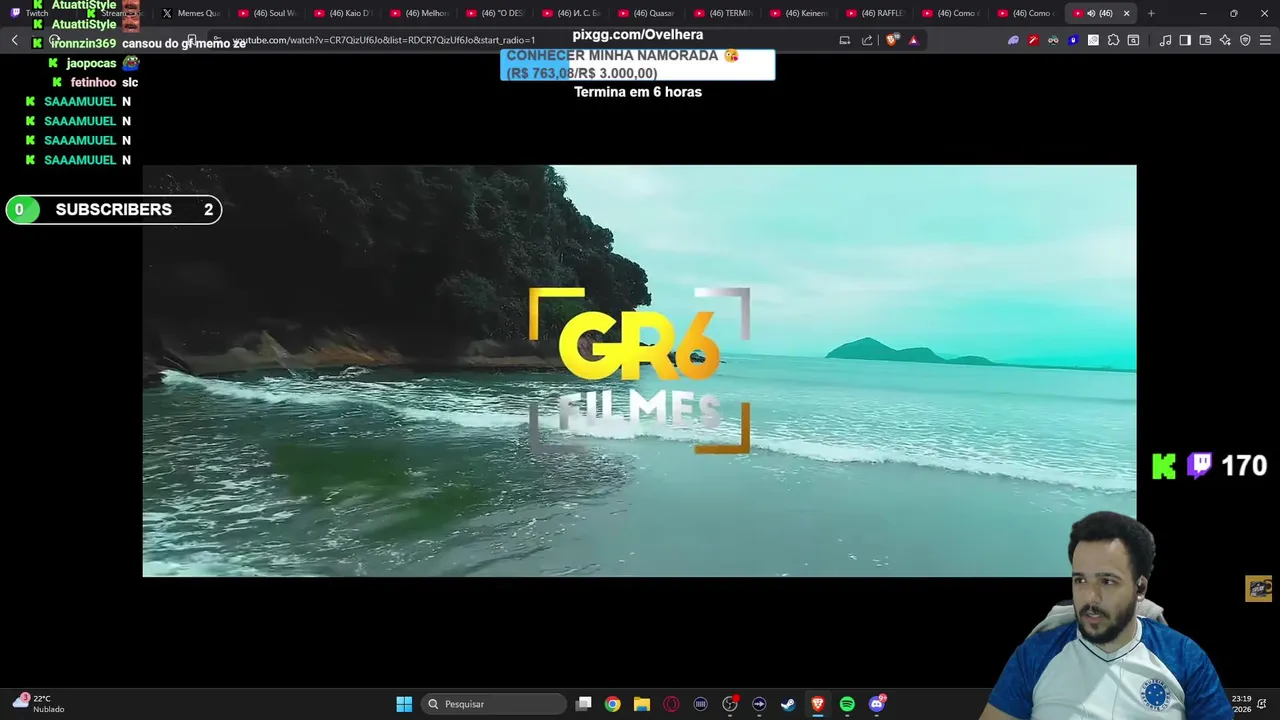Screen dimensions: 1280x720
Task: Open Steam from taskbar
Action: (x=788, y=704)
